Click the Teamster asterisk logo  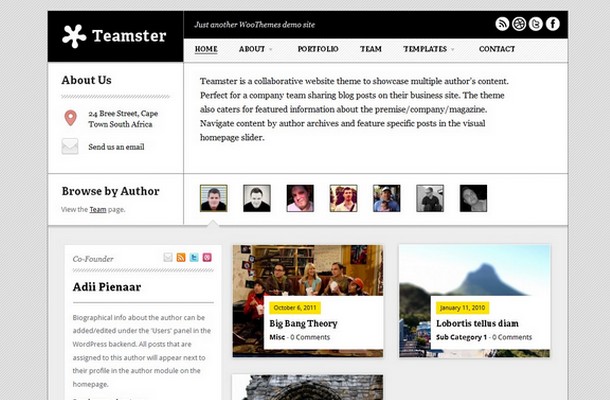(x=74, y=36)
